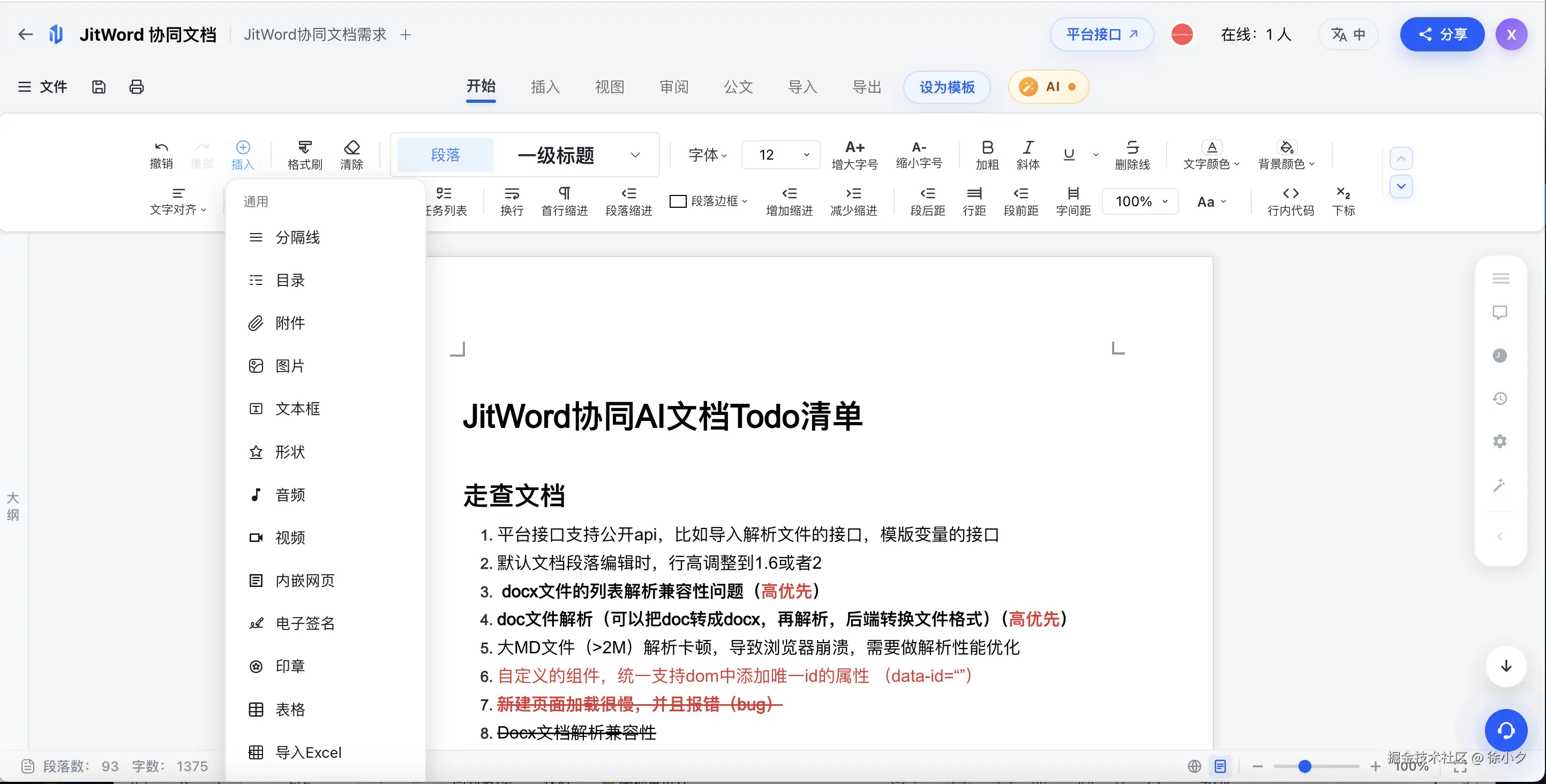Add a new document tab with plus

406,35
